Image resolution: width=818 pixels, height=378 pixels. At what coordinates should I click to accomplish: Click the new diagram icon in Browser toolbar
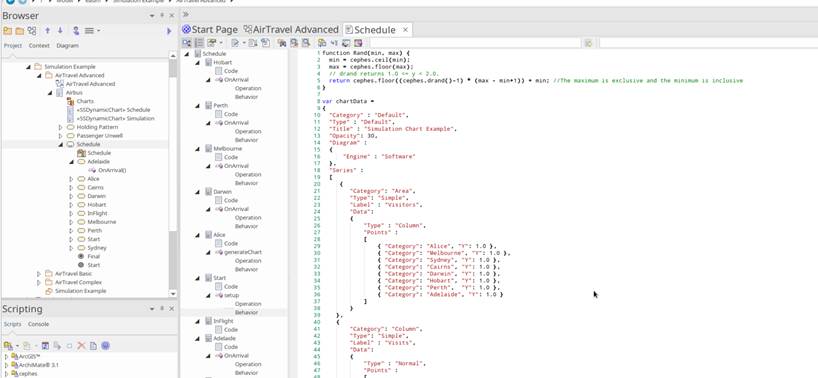(32, 31)
